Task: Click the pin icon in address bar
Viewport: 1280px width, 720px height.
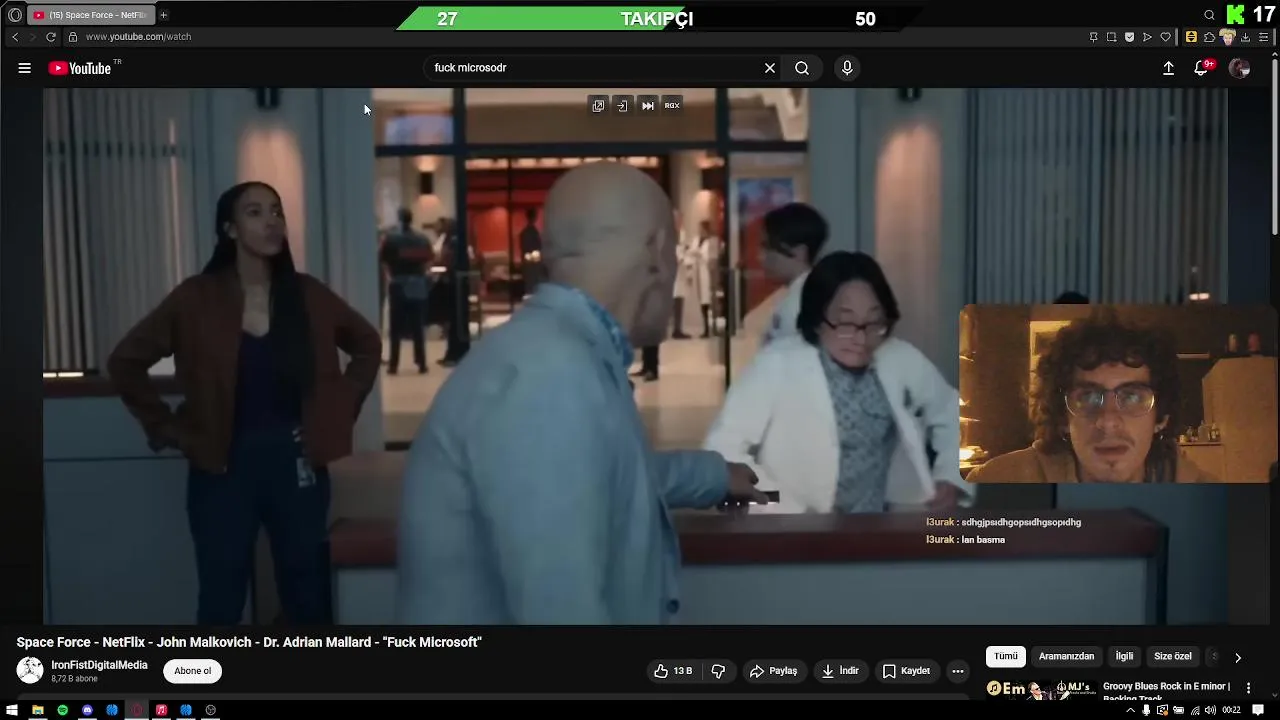Action: coord(1093,37)
